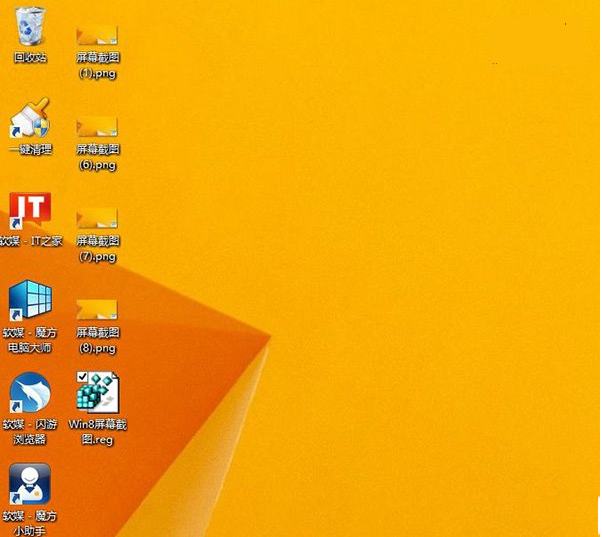Select the 屏幕截图(8).png image thumbnail
602x537 pixels.
coord(98,309)
